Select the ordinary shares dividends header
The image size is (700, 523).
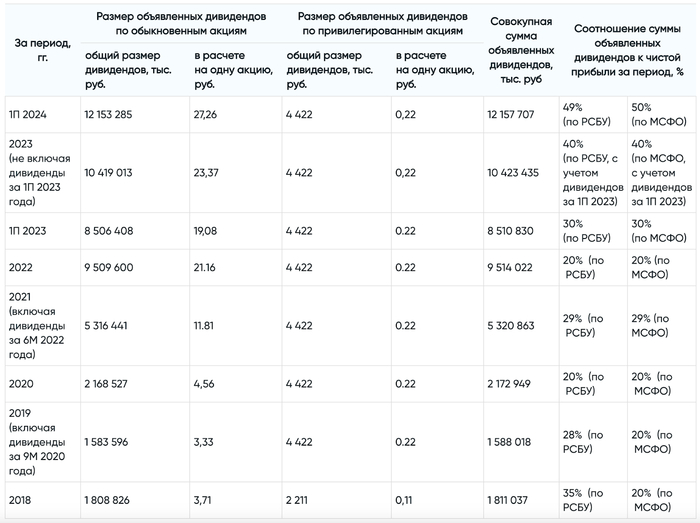tap(181, 24)
